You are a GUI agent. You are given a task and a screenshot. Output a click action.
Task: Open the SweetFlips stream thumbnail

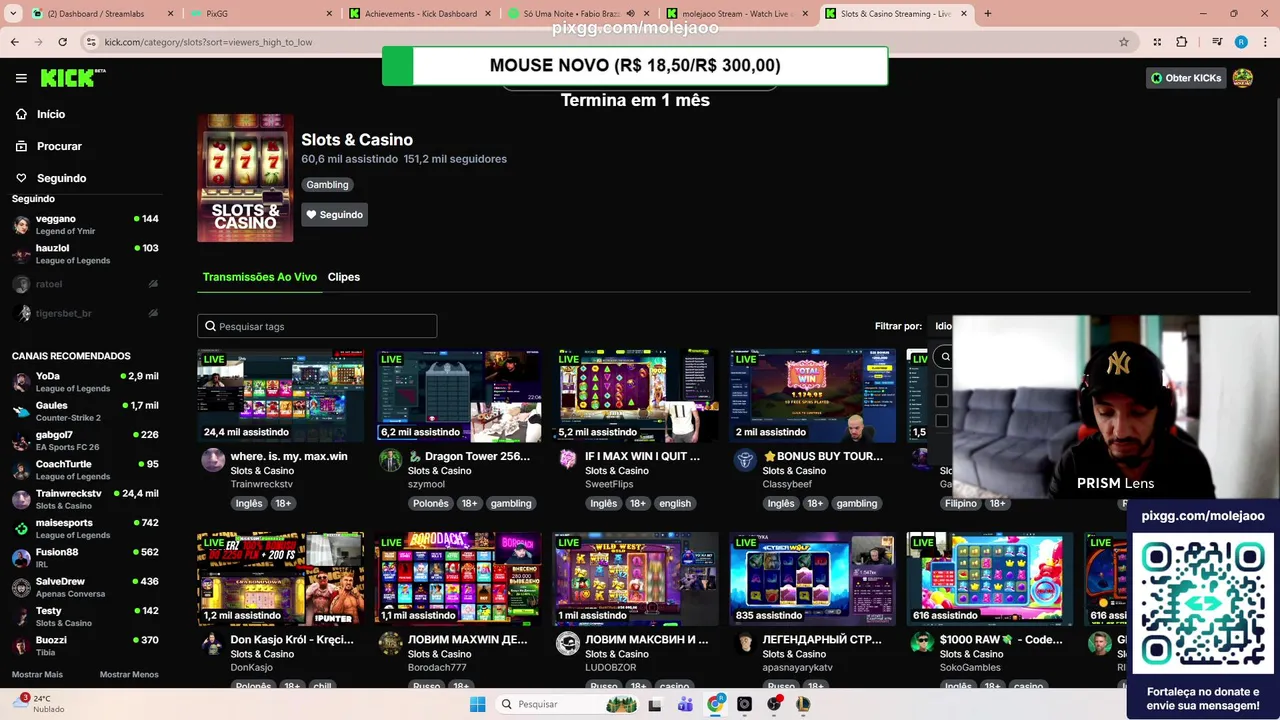[x=635, y=396]
